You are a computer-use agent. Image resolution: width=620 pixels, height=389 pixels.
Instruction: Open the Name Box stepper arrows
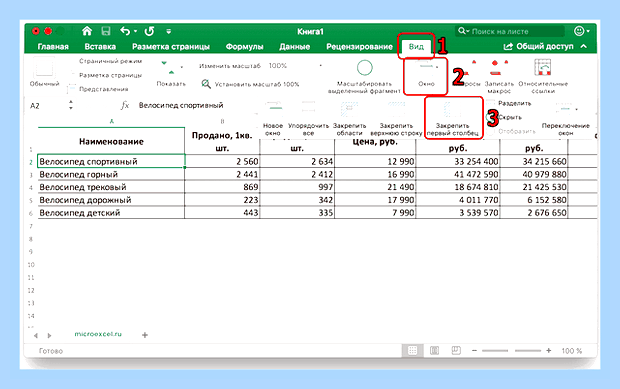pyautogui.click(x=71, y=105)
